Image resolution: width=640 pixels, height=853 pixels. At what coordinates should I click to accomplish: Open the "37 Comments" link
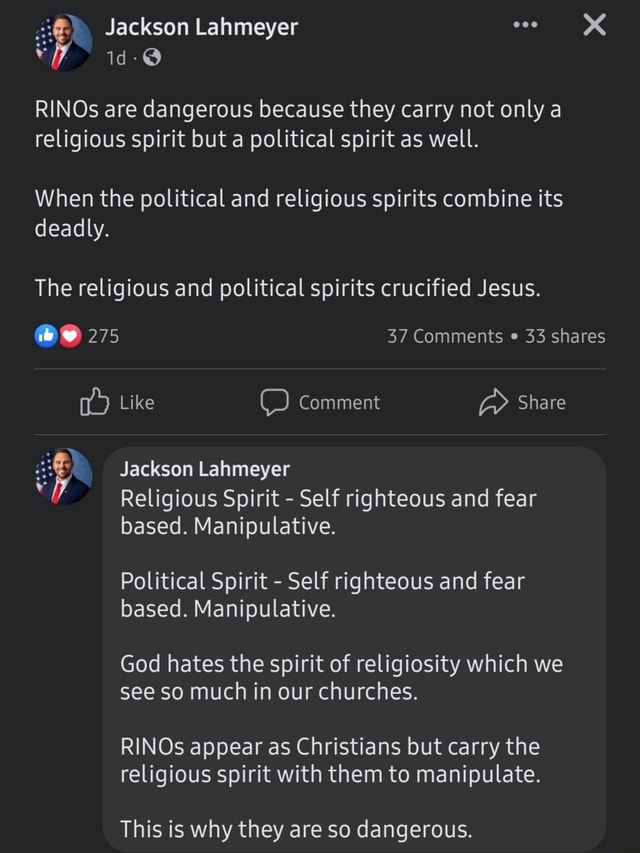[x=445, y=336]
